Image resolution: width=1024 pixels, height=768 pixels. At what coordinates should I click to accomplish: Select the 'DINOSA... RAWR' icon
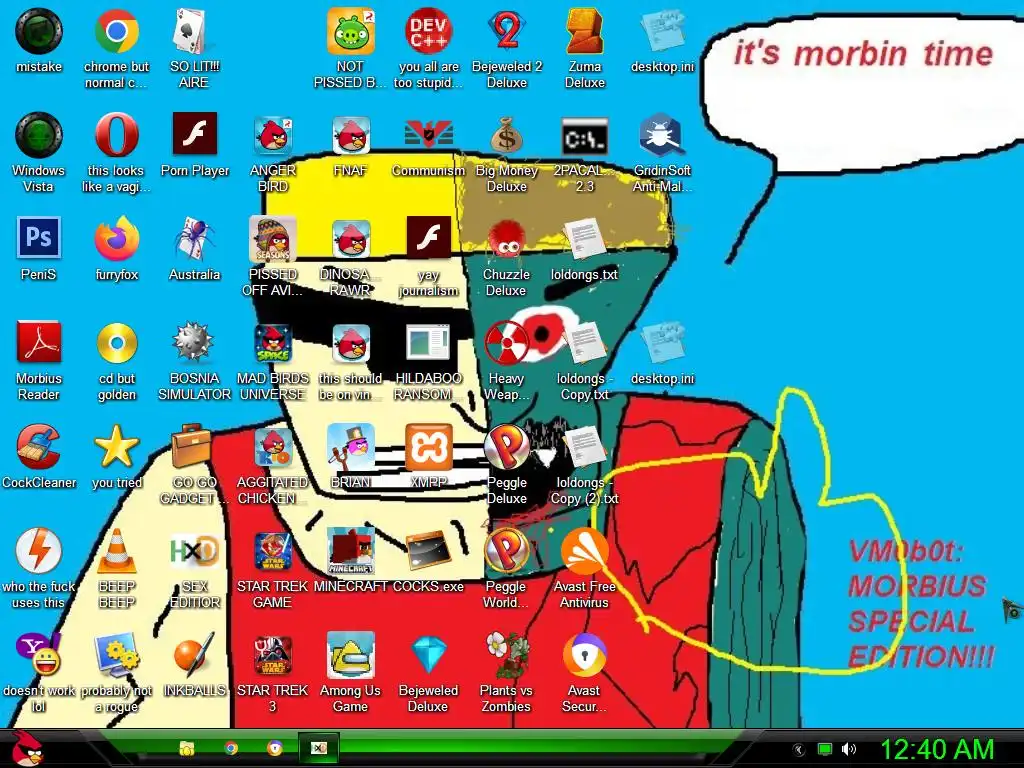(351, 239)
